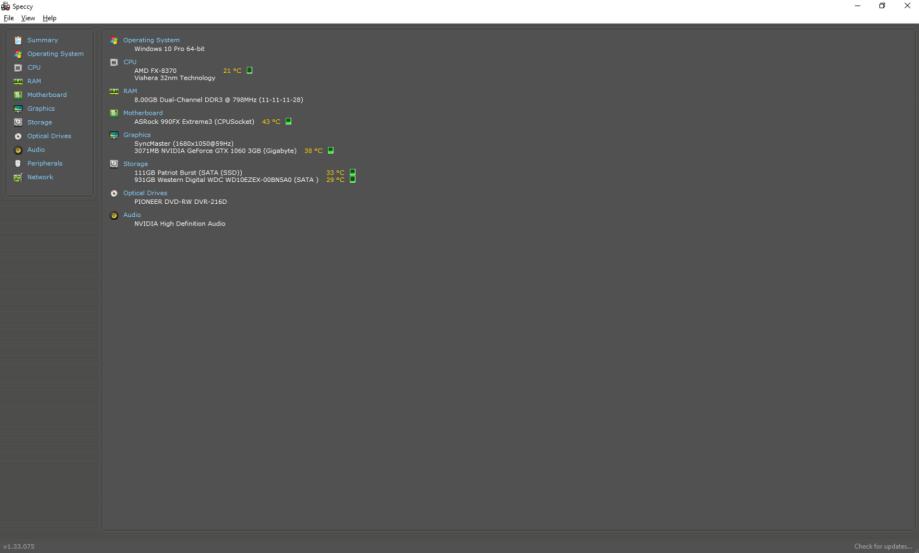The height and width of the screenshot is (553, 919).
Task: Open the Motherboard section heading link
Action: pos(143,113)
